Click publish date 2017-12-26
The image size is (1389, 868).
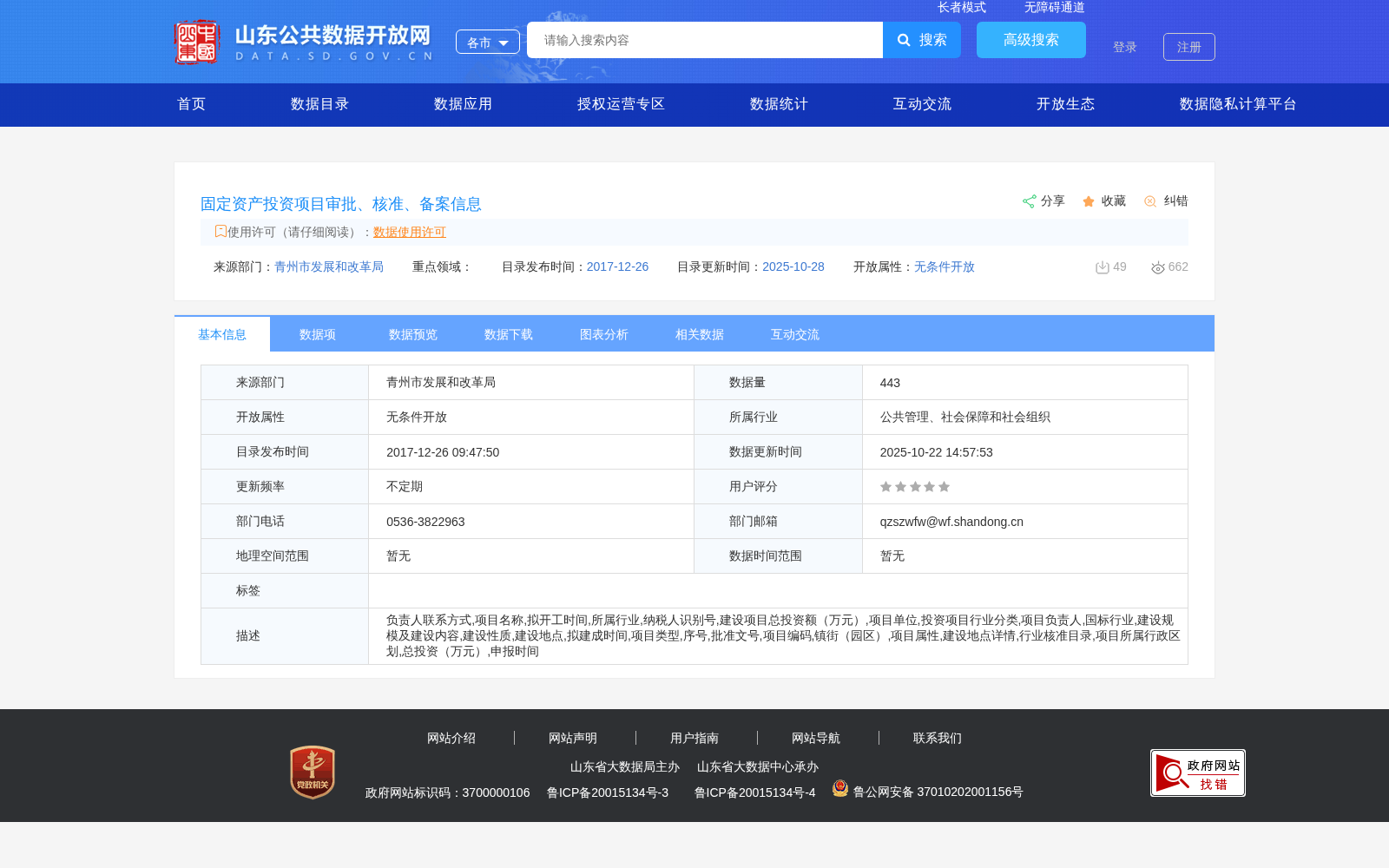617,266
